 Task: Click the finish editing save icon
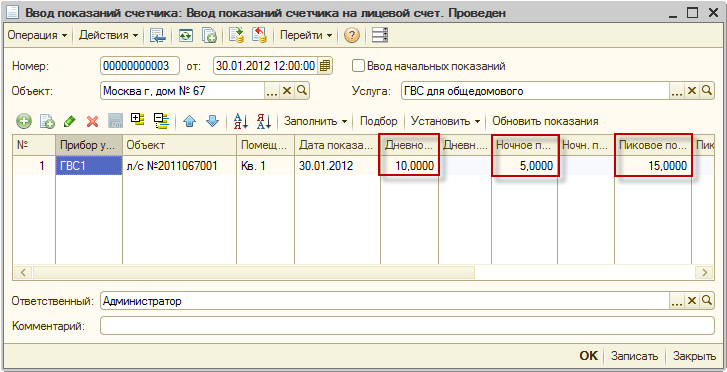click(x=115, y=122)
